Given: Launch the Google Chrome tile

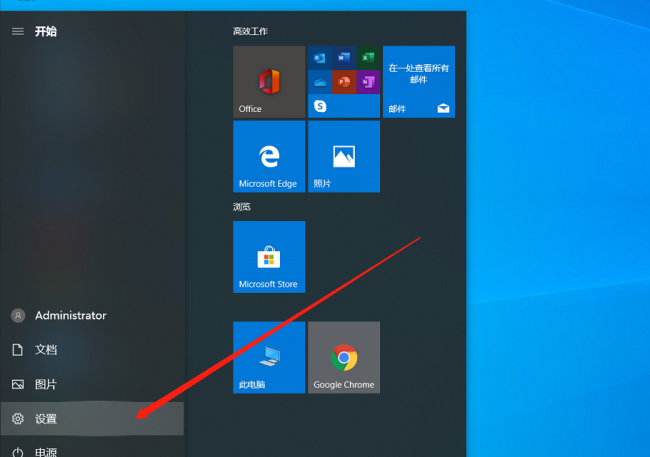Looking at the screenshot, I should point(344,357).
